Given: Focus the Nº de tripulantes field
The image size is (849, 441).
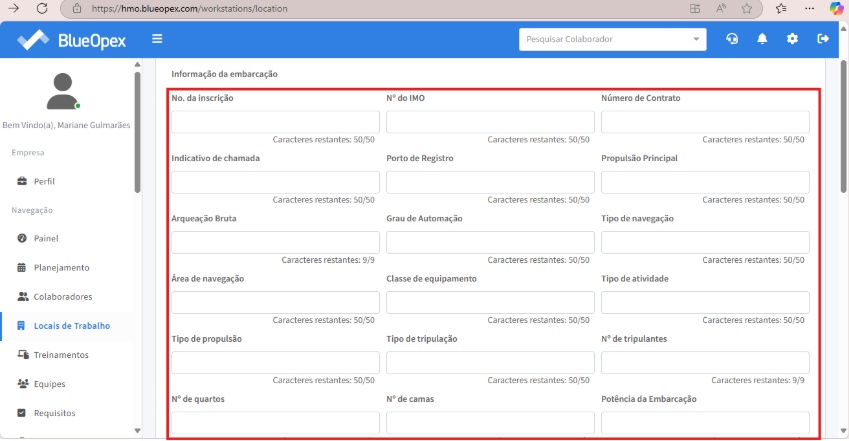Looking at the screenshot, I should [x=705, y=362].
